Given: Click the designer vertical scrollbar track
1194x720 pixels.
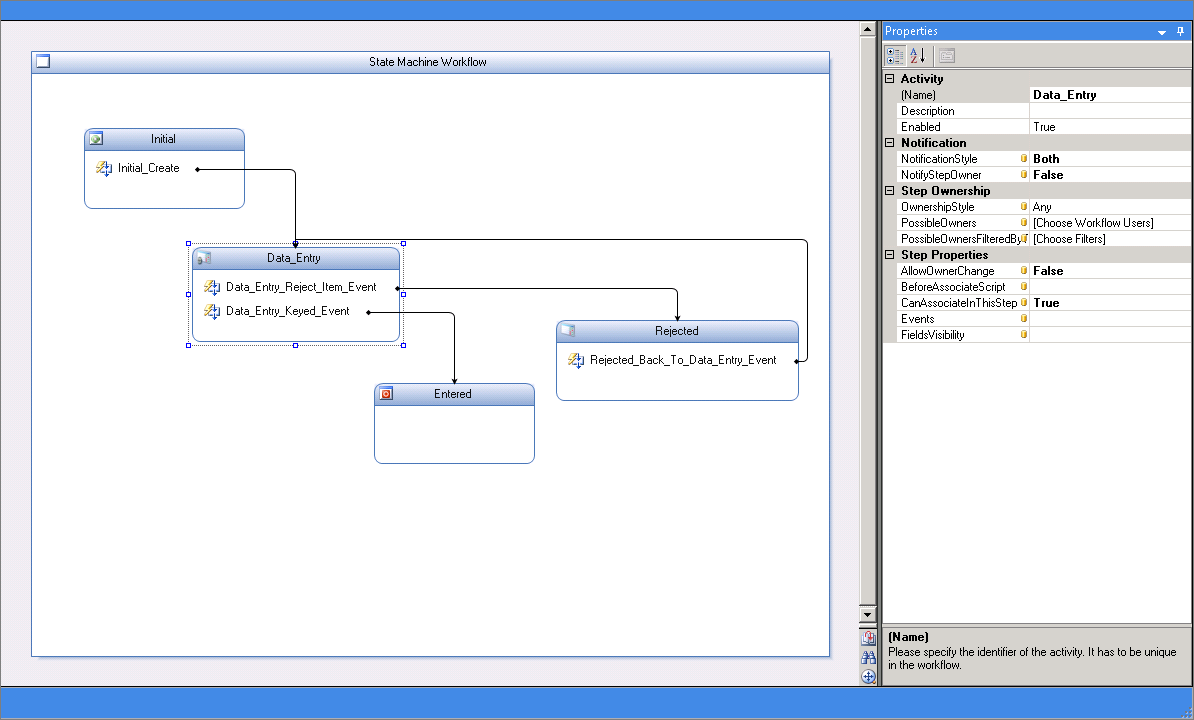Looking at the screenshot, I should tap(867, 320).
